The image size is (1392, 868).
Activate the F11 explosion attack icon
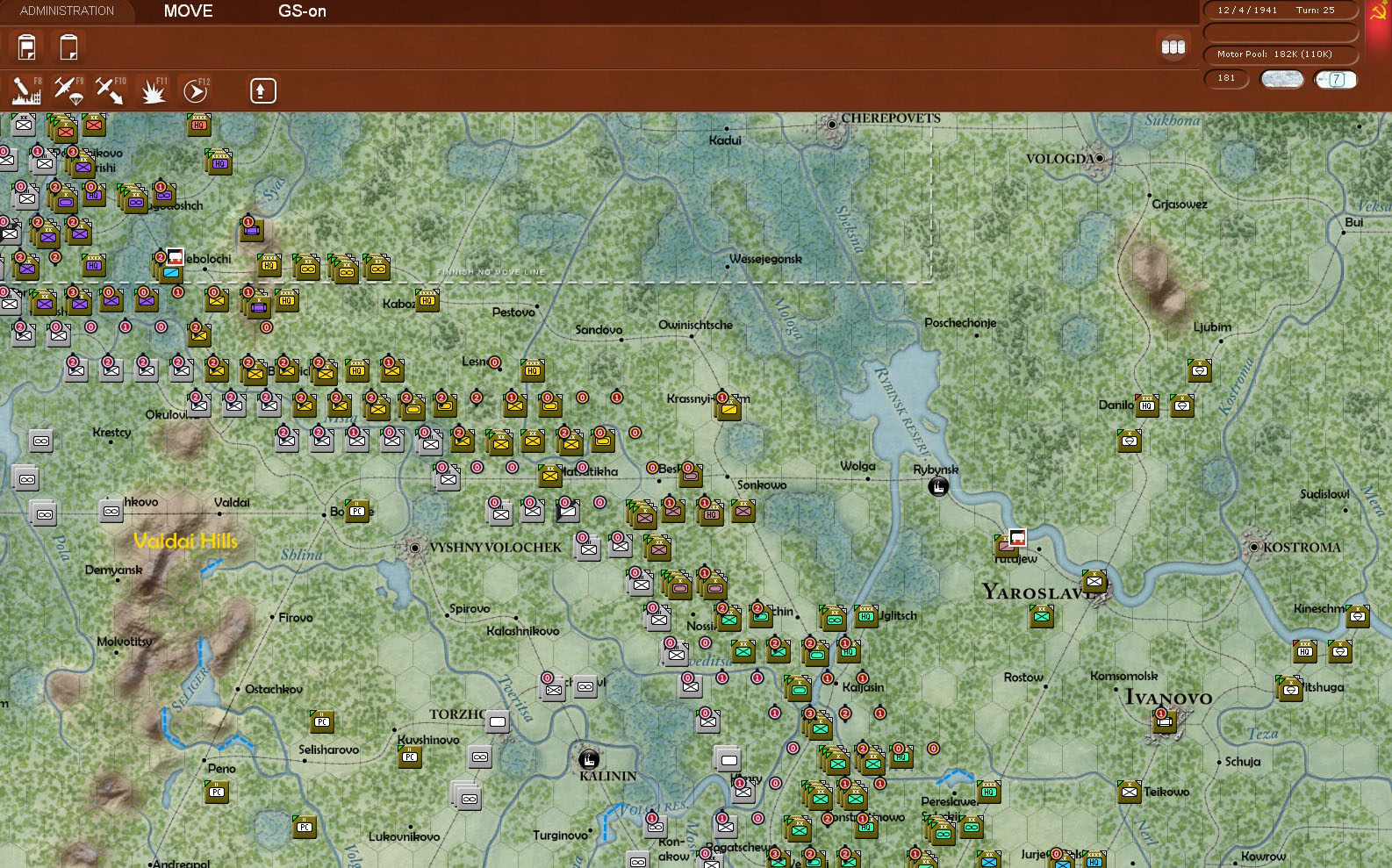[x=154, y=90]
